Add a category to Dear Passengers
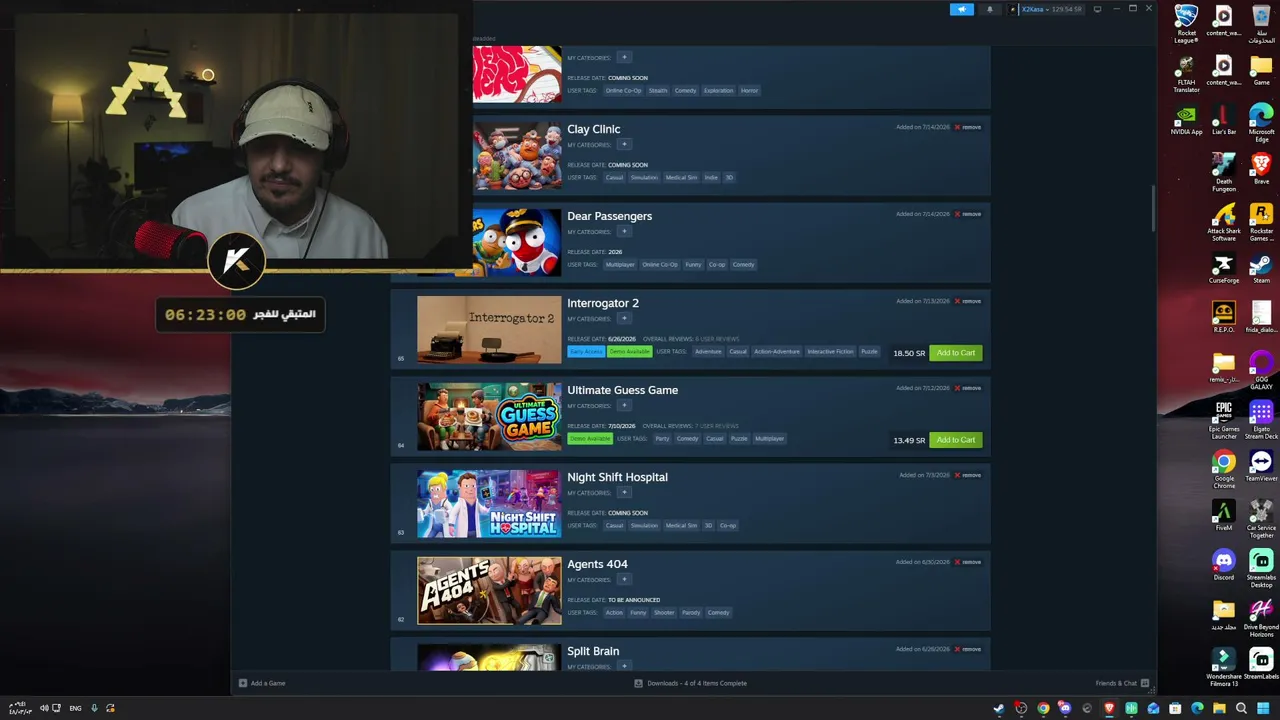 624,231
